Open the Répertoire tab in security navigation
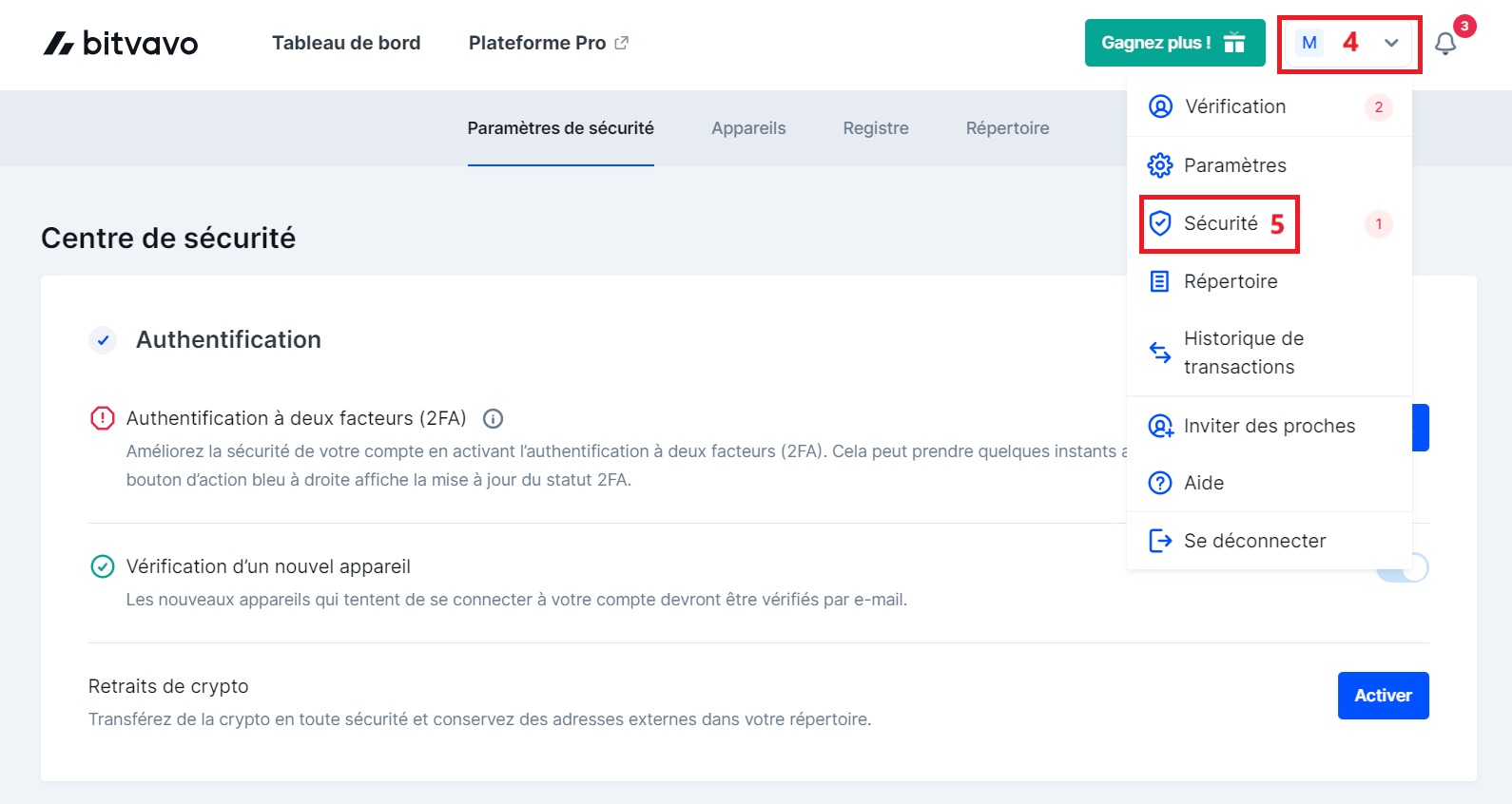 tap(1007, 128)
